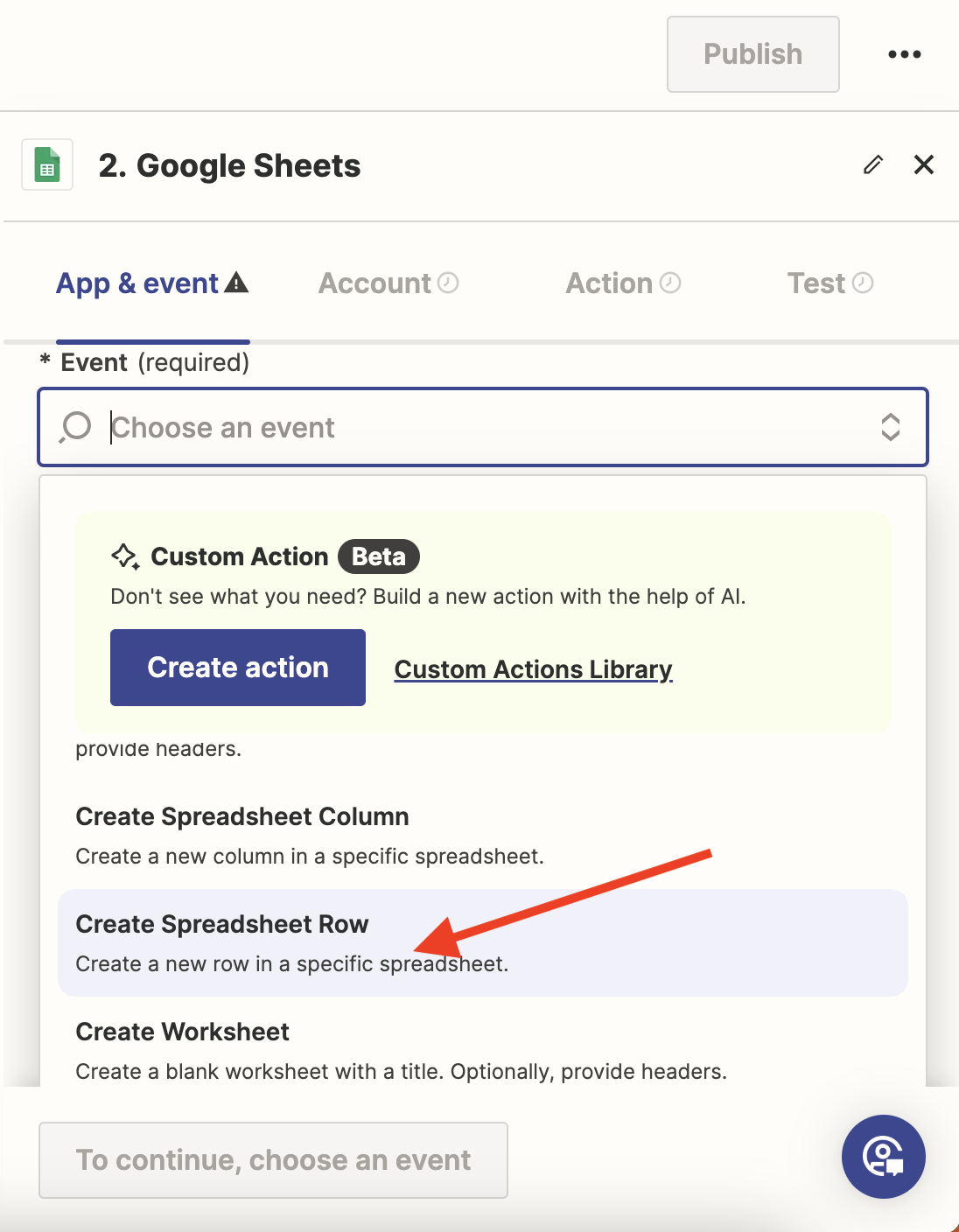
Task: Open the three-dot more options menu
Action: pos(904,54)
